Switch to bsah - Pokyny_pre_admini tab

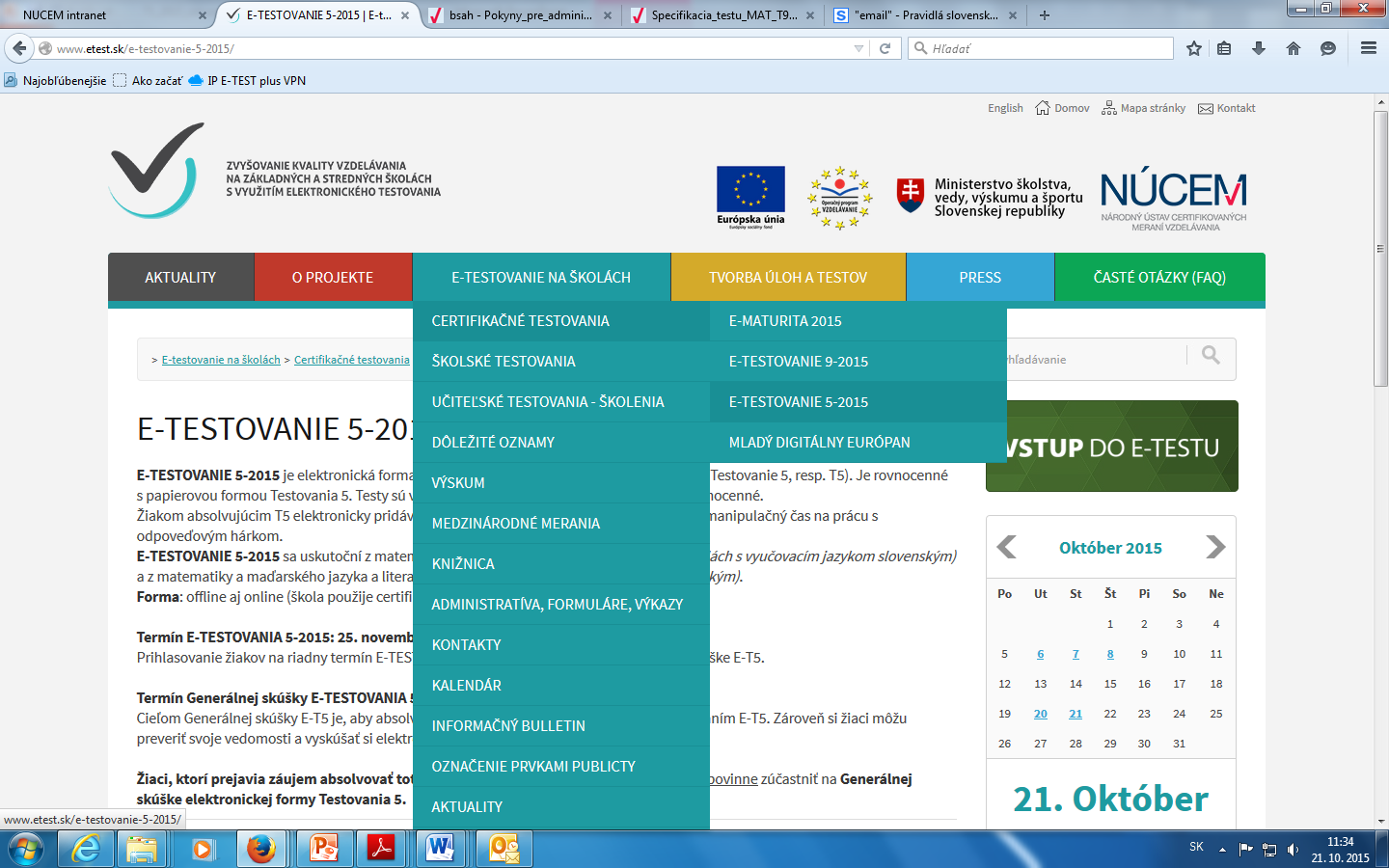(520, 15)
